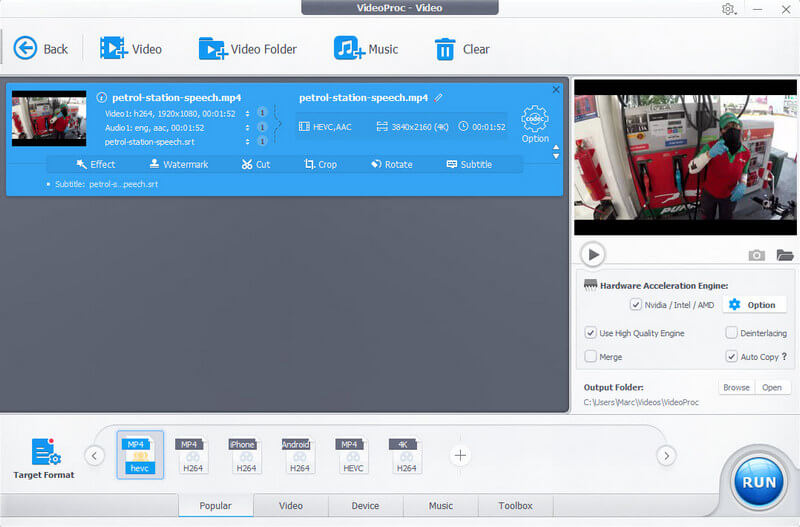Viewport: 800px width, 527px height.
Task: Play the preview video
Action: pyautogui.click(x=593, y=254)
